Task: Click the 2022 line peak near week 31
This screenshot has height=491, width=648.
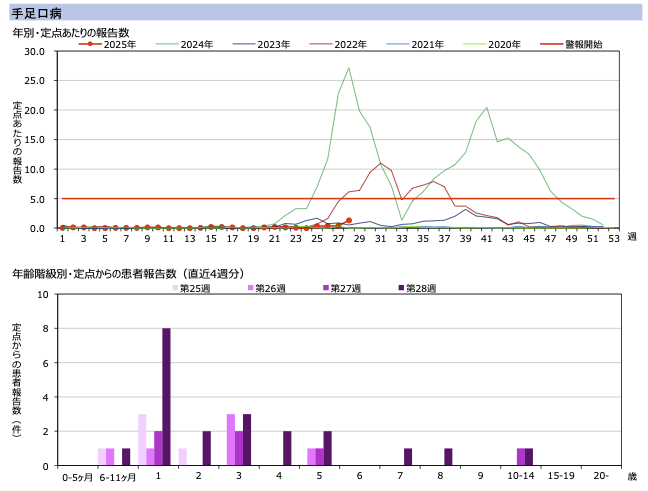Action: click(381, 163)
